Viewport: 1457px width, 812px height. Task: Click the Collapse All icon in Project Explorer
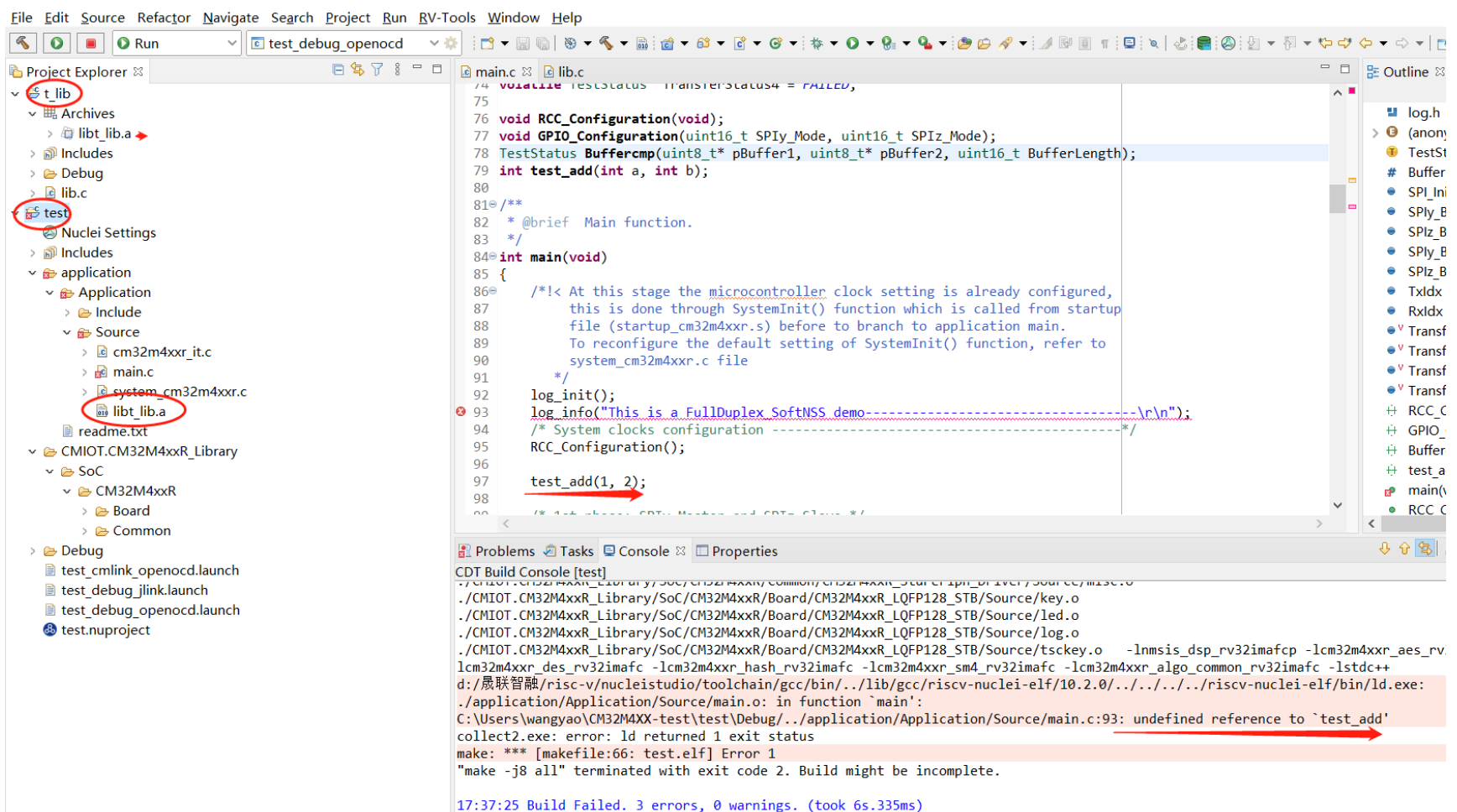[x=338, y=70]
